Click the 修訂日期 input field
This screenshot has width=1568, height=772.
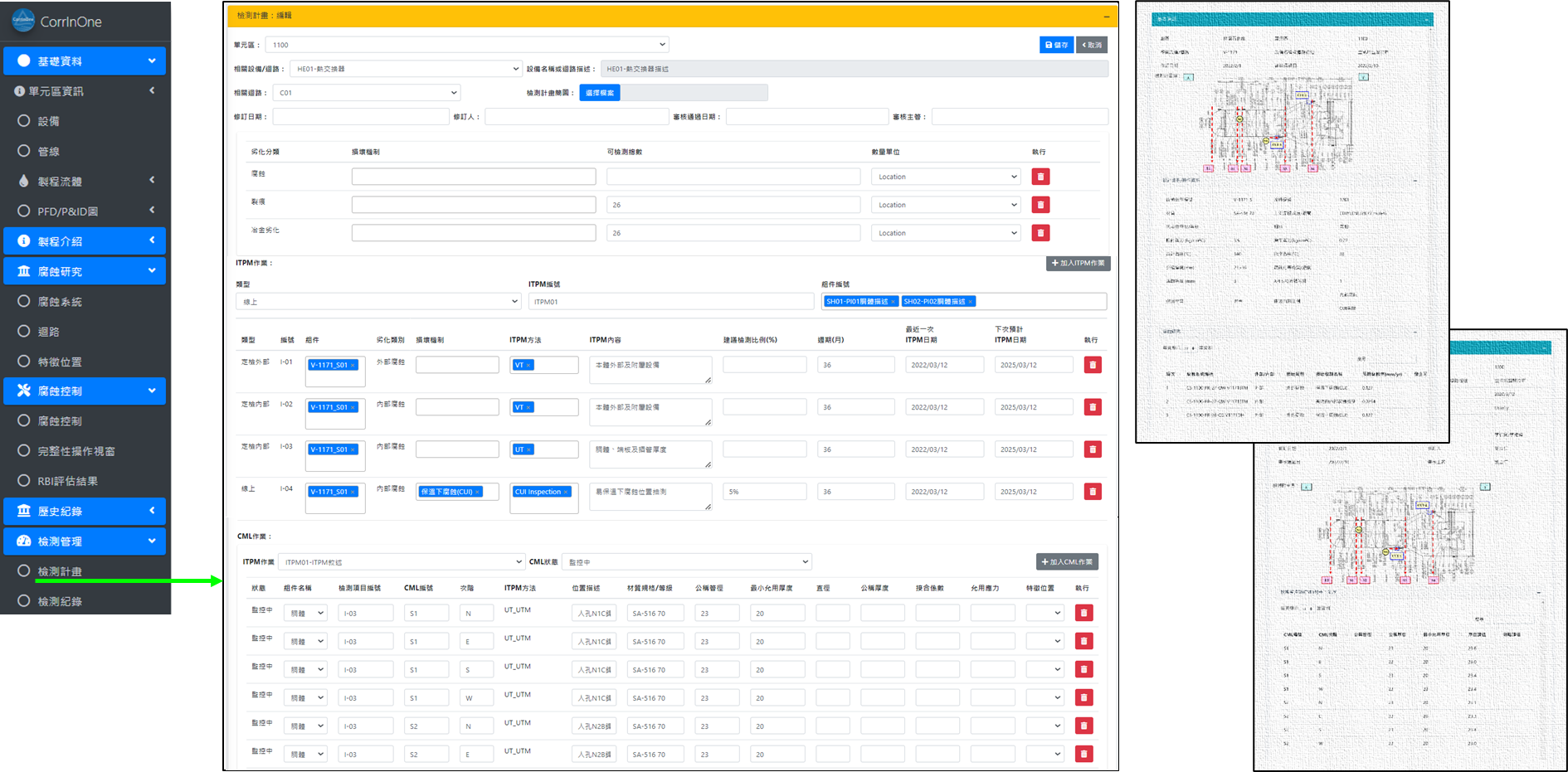[361, 117]
